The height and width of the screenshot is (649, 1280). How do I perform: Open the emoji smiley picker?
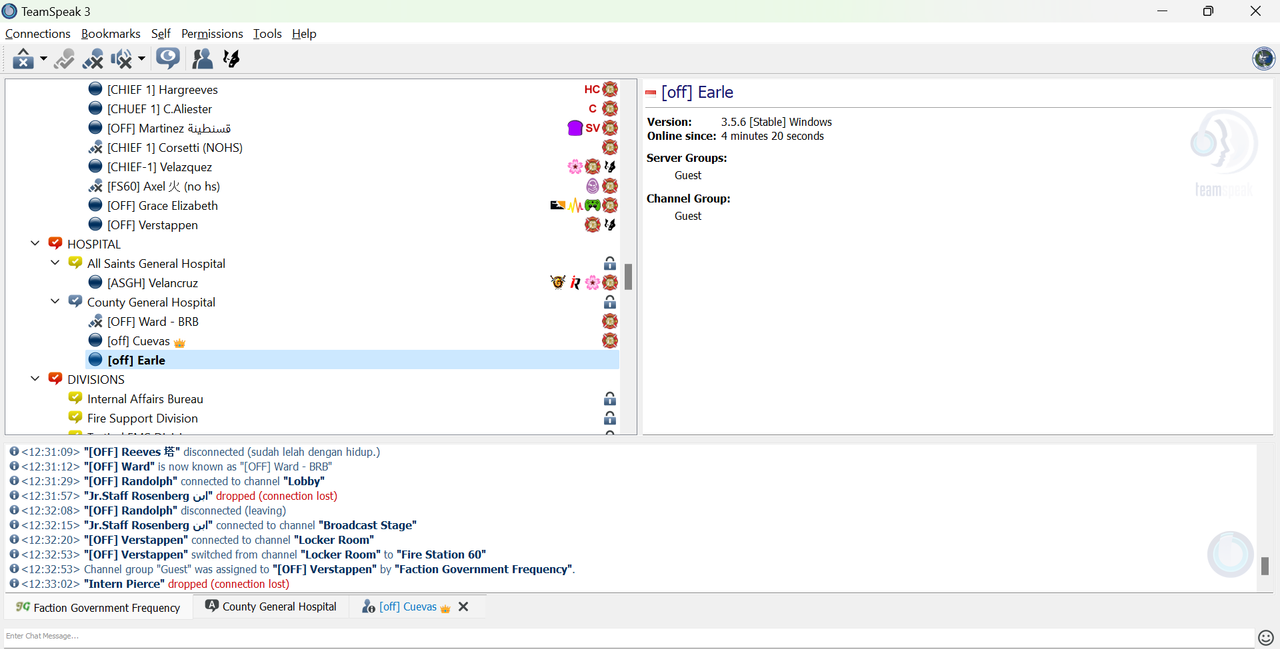[x=1266, y=637]
